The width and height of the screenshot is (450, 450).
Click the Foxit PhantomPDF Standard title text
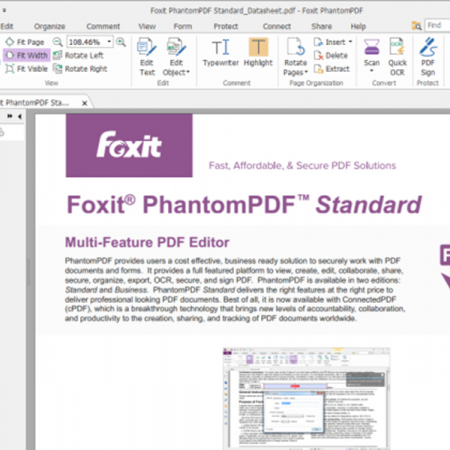click(x=244, y=204)
